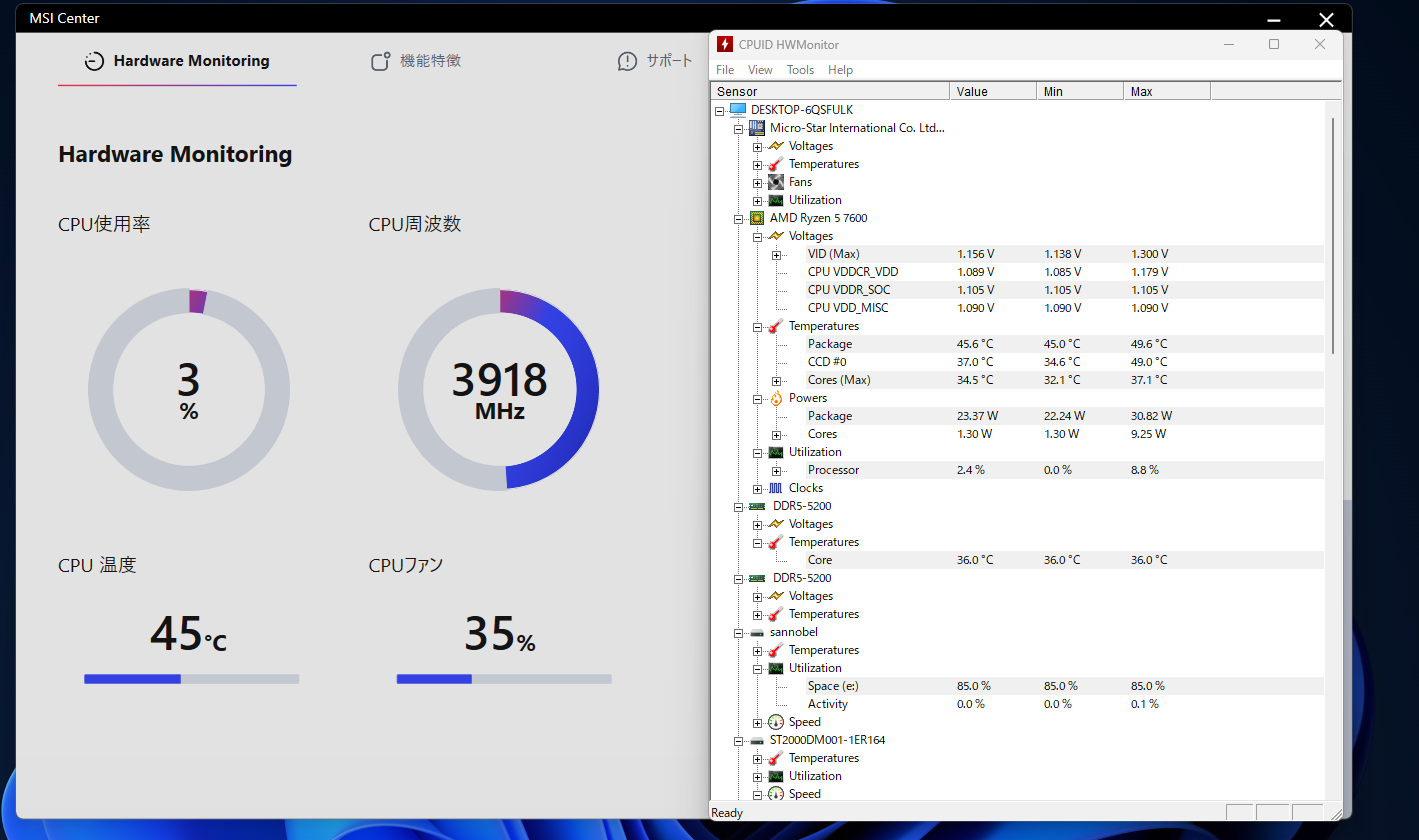Viewport: 1419px width, 840px height.
Task: Click the Fans icon under Micro-Star
Action: (x=776, y=182)
